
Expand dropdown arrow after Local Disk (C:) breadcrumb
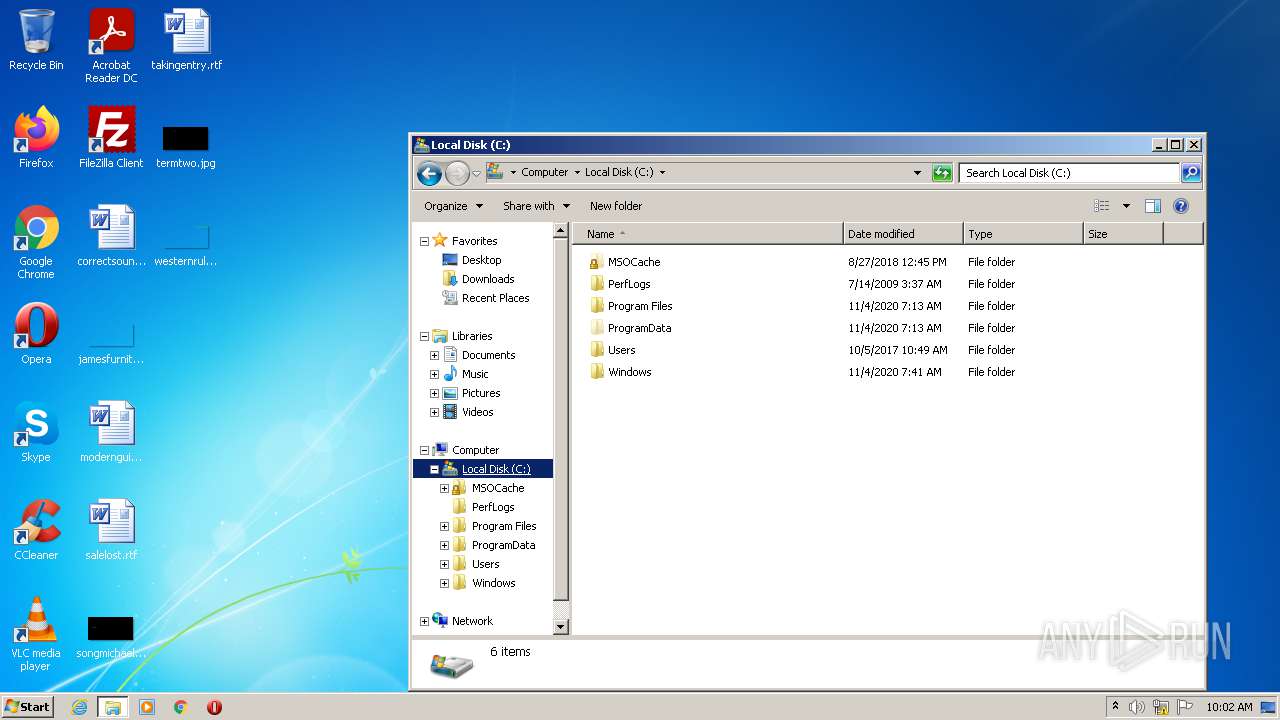pyautogui.click(x=662, y=172)
